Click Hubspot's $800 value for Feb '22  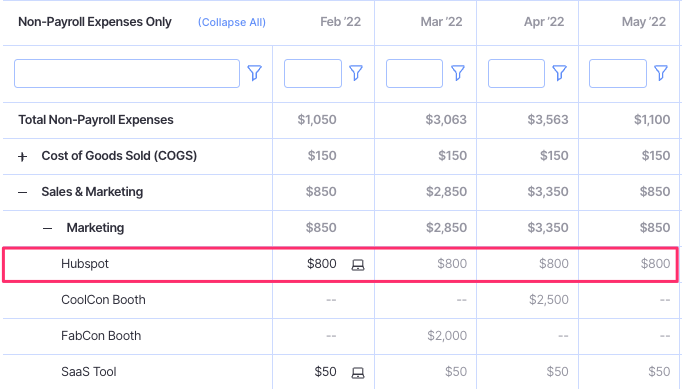pyautogui.click(x=322, y=264)
